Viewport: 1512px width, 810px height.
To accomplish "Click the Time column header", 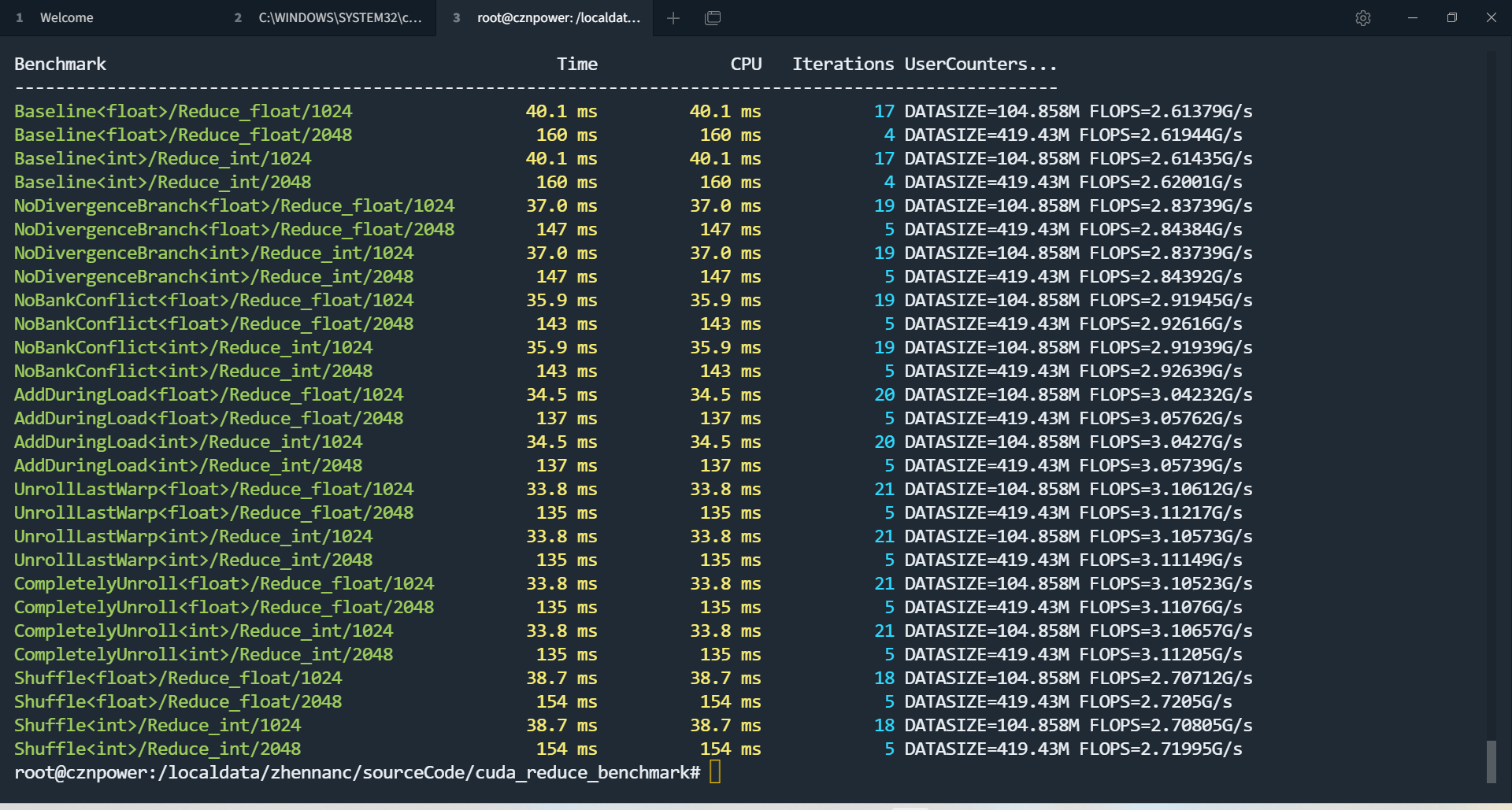I will click(577, 64).
